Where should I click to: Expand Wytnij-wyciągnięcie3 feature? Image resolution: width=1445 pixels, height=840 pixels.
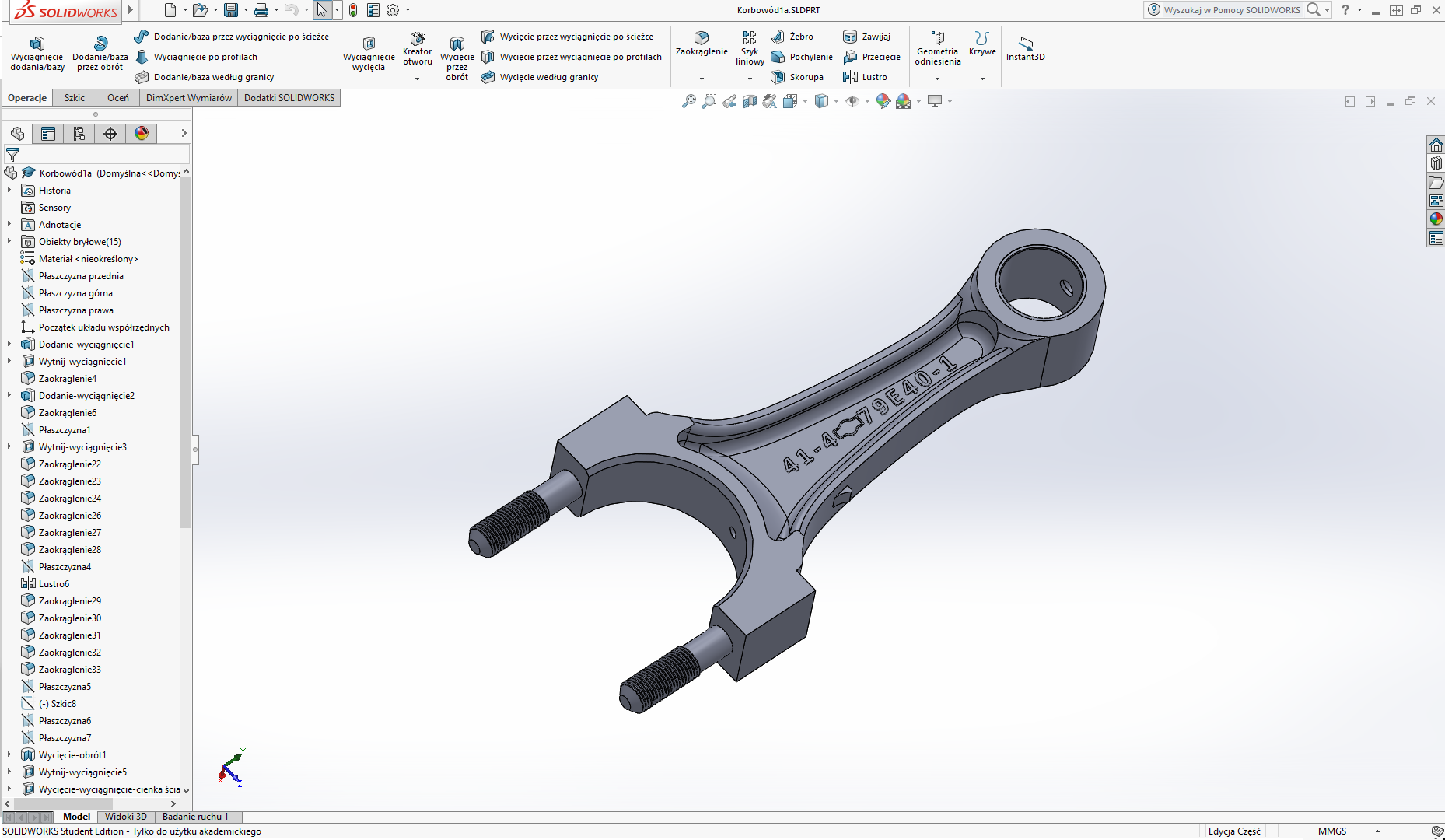(9, 446)
